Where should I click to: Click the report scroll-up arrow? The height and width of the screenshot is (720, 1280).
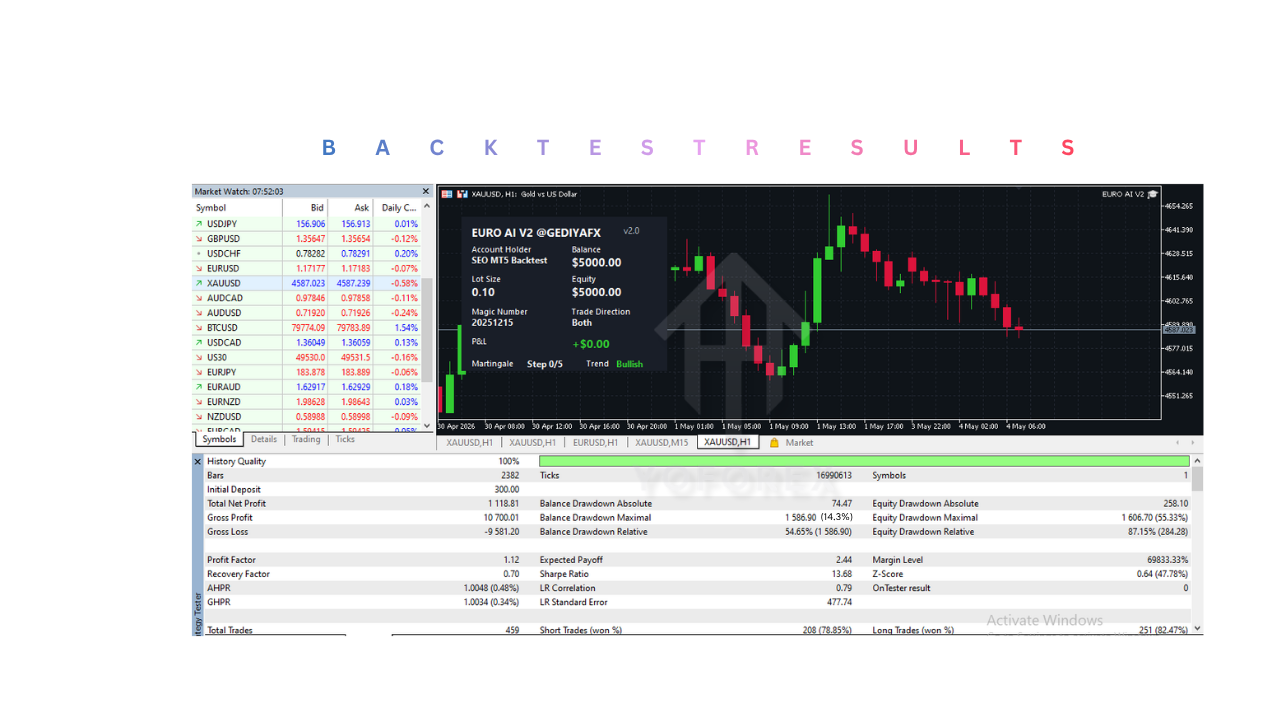coord(1197,461)
